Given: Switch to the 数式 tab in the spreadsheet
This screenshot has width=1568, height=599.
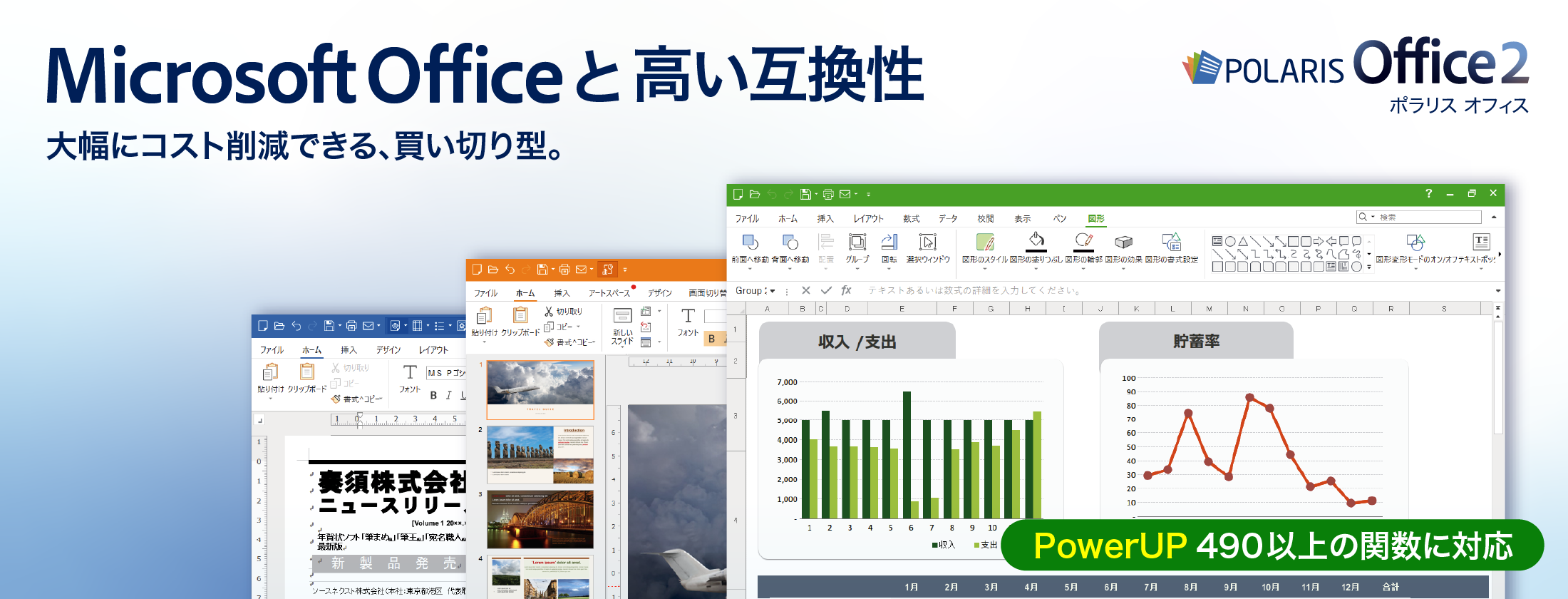Looking at the screenshot, I should pos(911,219).
